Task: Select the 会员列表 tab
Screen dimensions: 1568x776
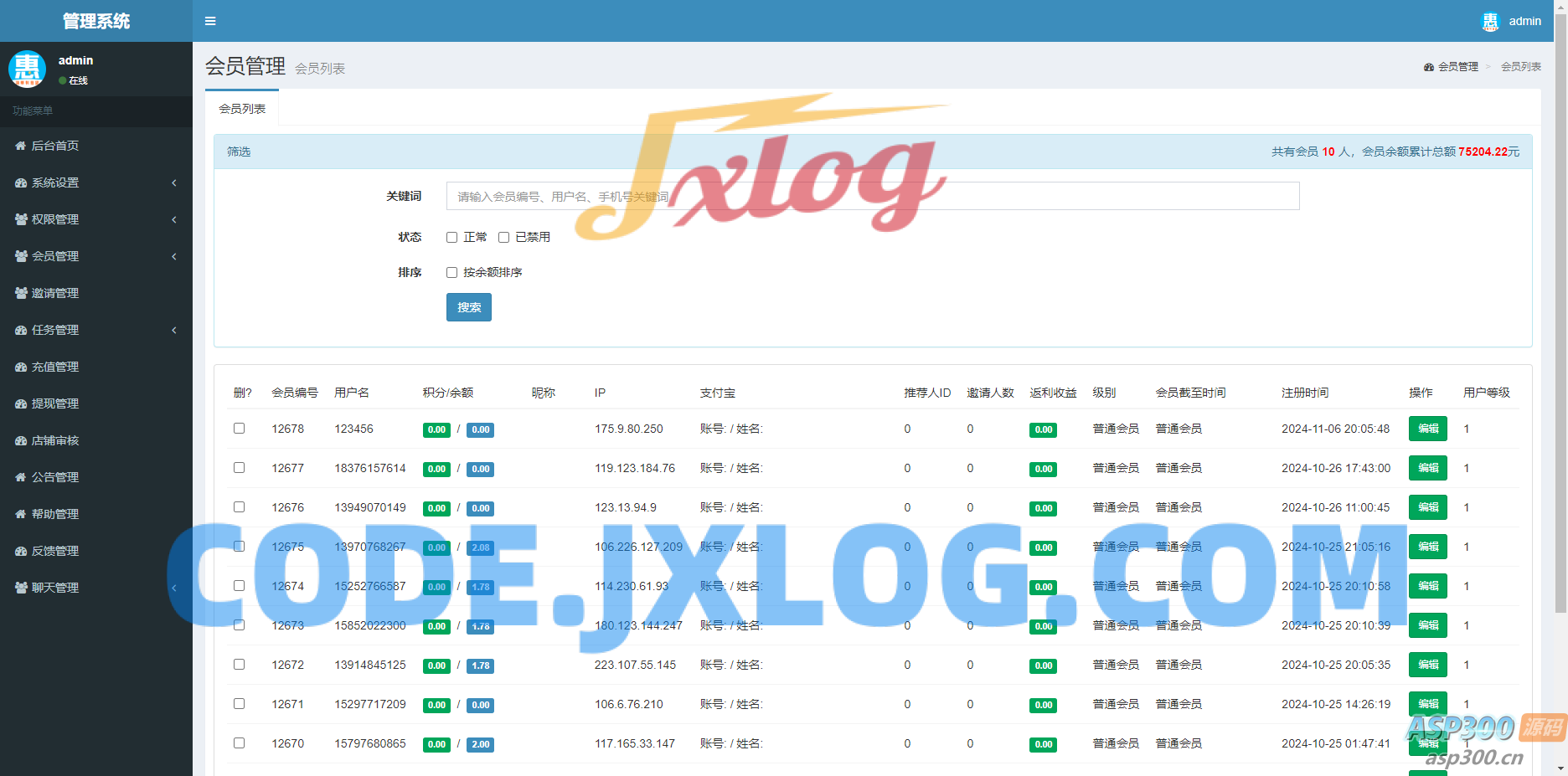Action: pyautogui.click(x=242, y=109)
